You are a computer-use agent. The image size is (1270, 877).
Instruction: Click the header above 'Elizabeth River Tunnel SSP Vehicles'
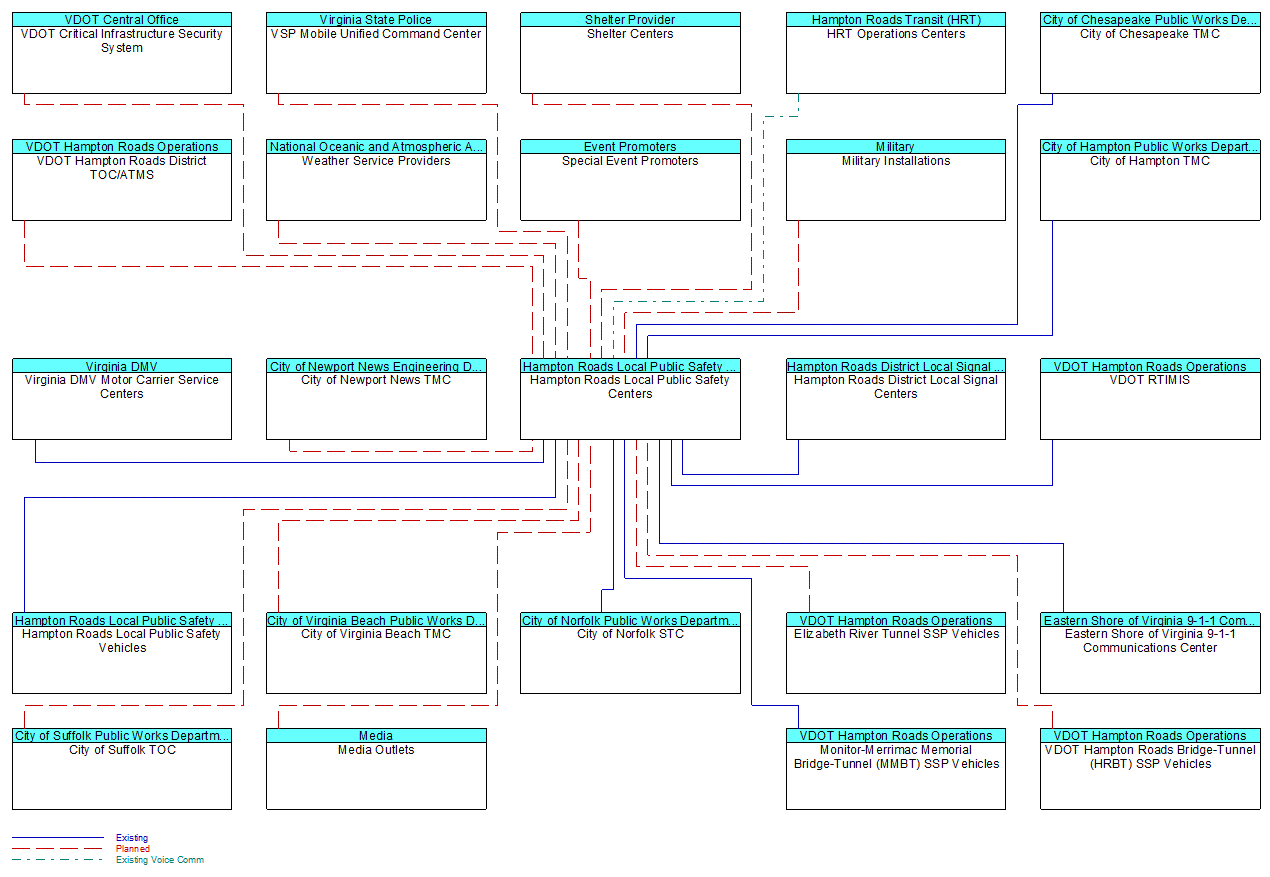(x=896, y=620)
